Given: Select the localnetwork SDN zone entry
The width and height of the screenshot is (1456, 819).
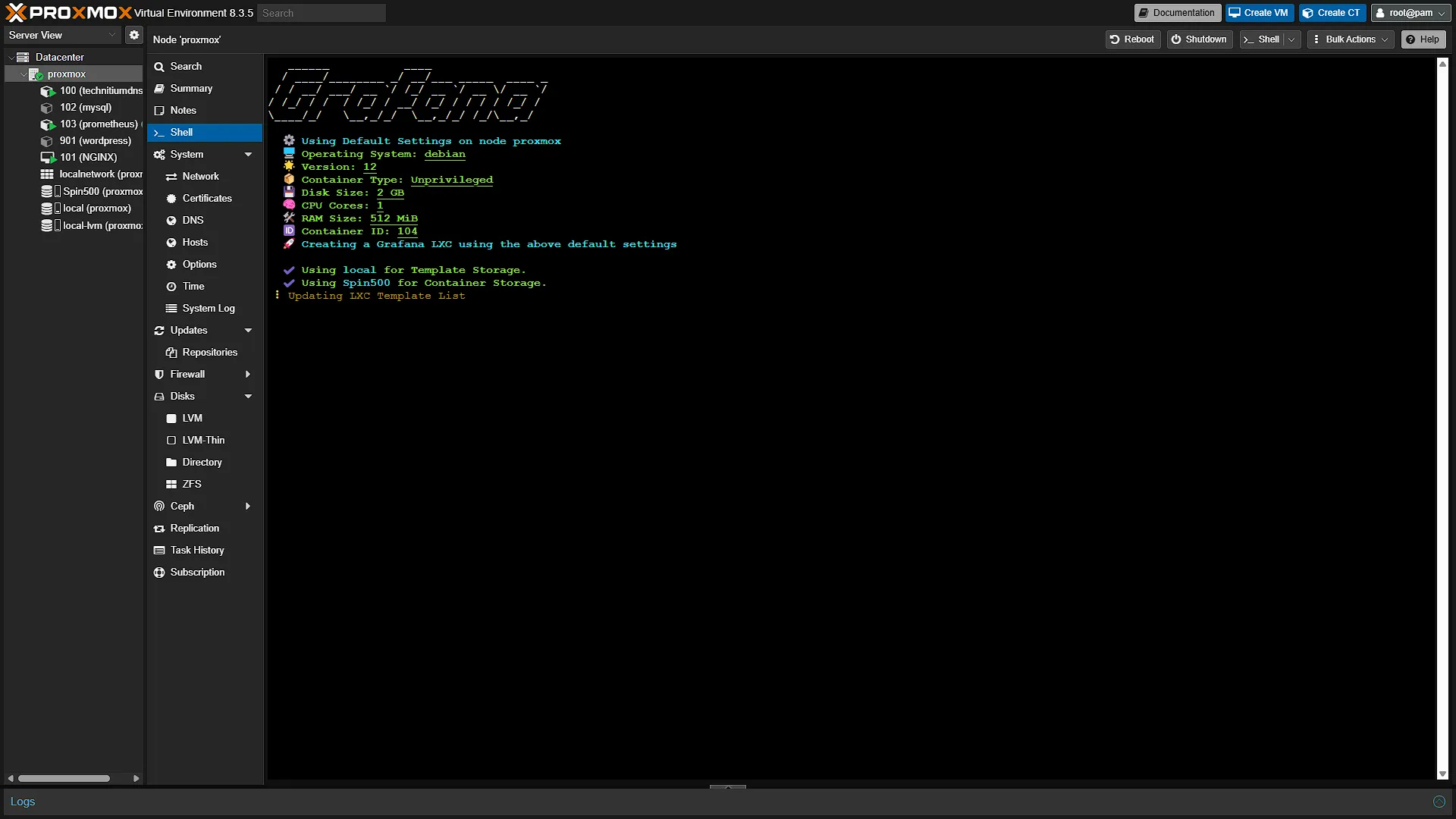Looking at the screenshot, I should 92,174.
